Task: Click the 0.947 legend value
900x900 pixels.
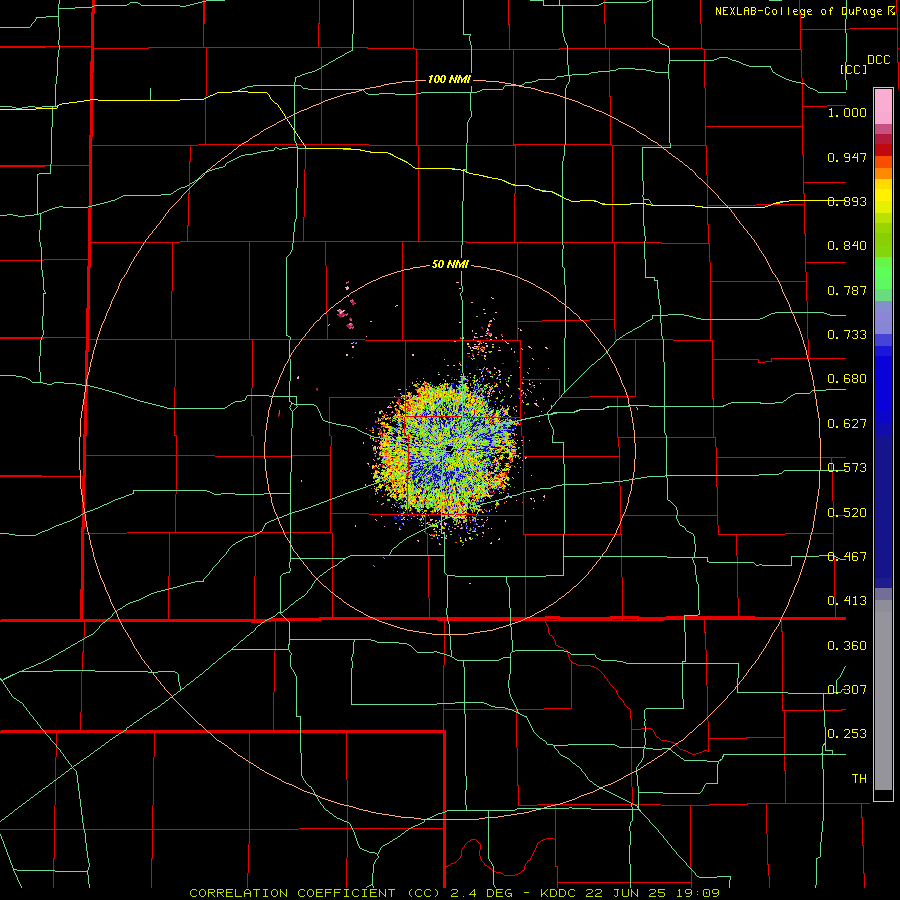Action: 847,157
